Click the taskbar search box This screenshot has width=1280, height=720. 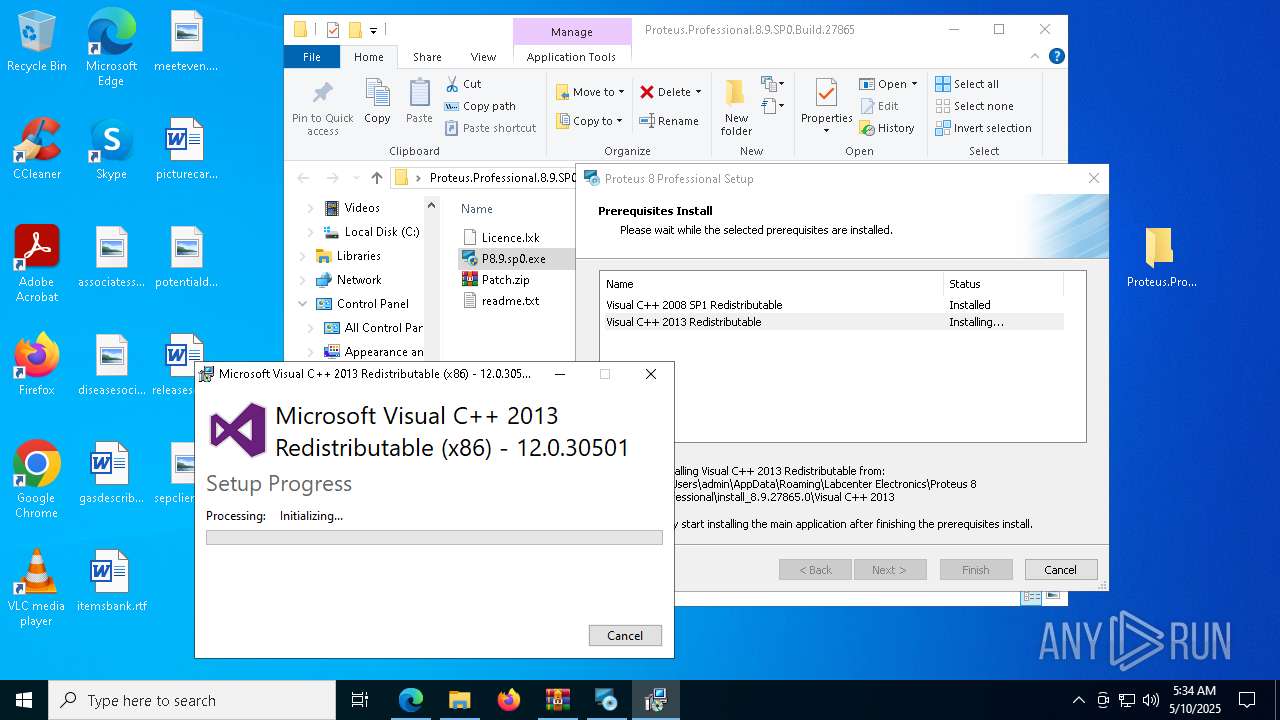pos(192,700)
